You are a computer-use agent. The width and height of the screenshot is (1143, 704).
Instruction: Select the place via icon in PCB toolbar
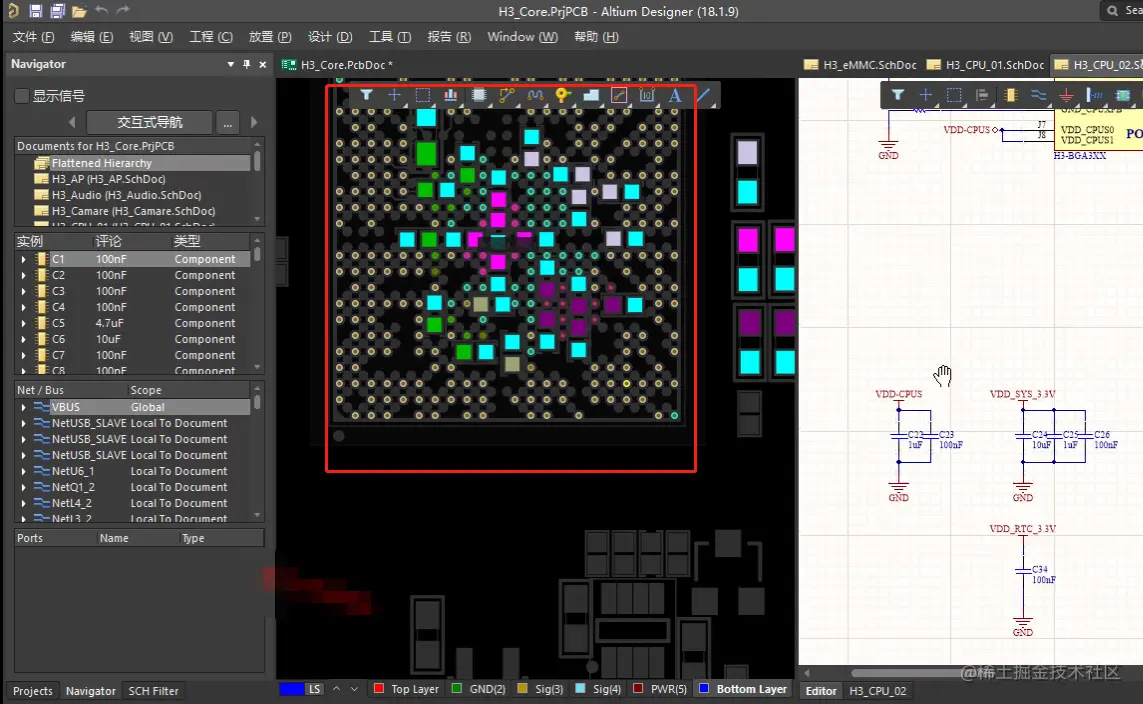pyautogui.click(x=563, y=96)
